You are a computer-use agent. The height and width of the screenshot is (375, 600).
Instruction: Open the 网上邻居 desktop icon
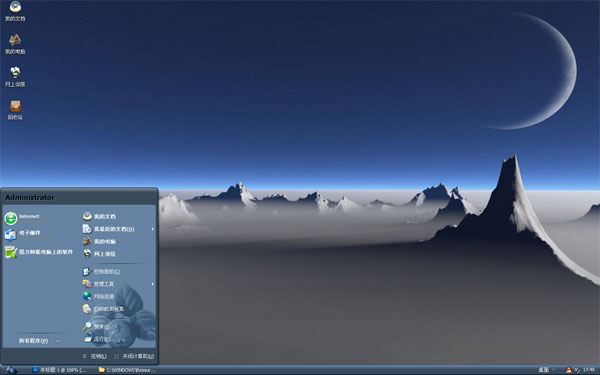15,77
